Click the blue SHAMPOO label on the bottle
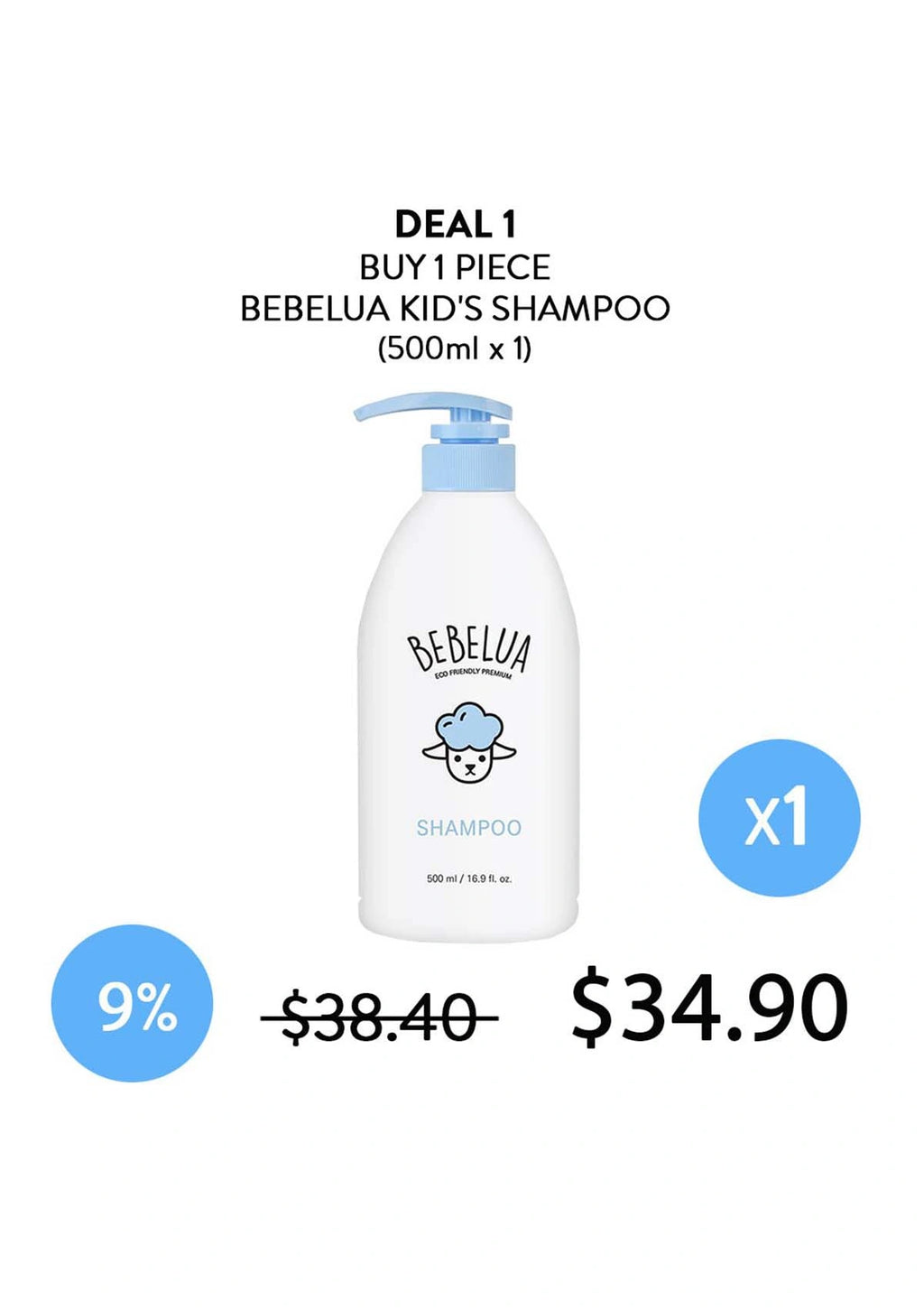The image size is (924, 1310). click(468, 828)
